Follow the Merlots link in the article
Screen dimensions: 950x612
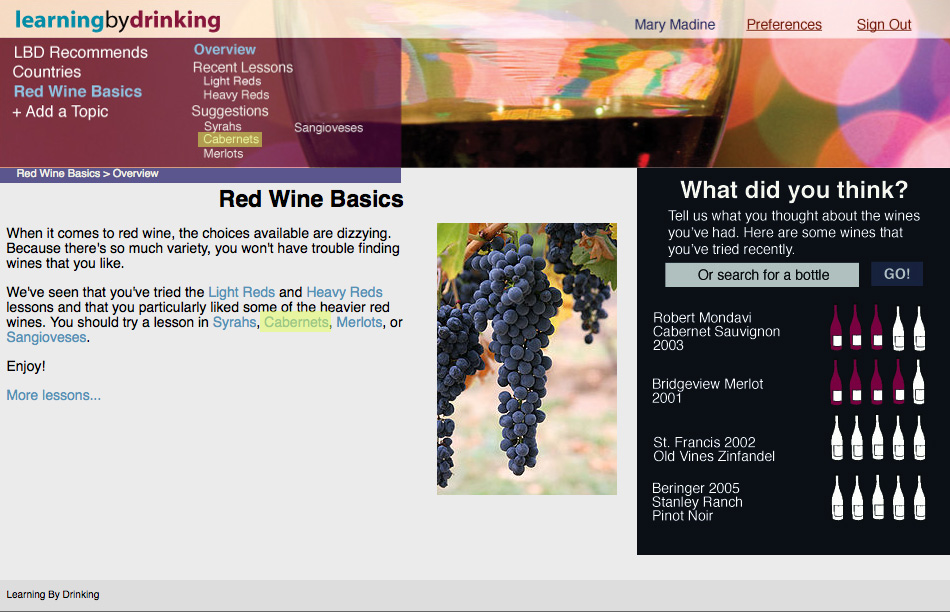coord(359,322)
